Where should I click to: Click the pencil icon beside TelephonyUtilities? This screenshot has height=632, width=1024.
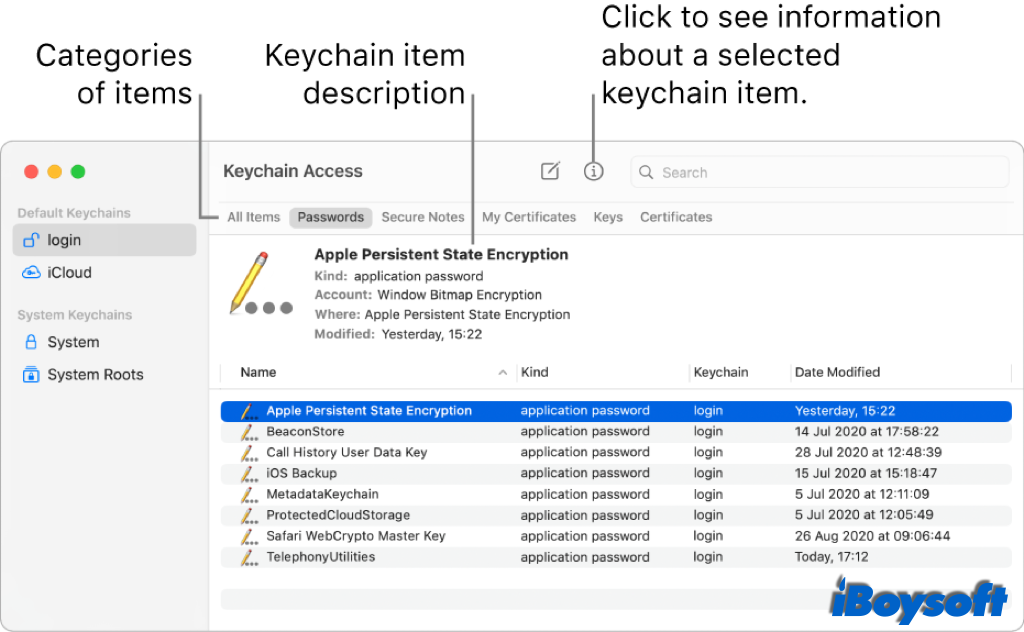pyautogui.click(x=249, y=558)
